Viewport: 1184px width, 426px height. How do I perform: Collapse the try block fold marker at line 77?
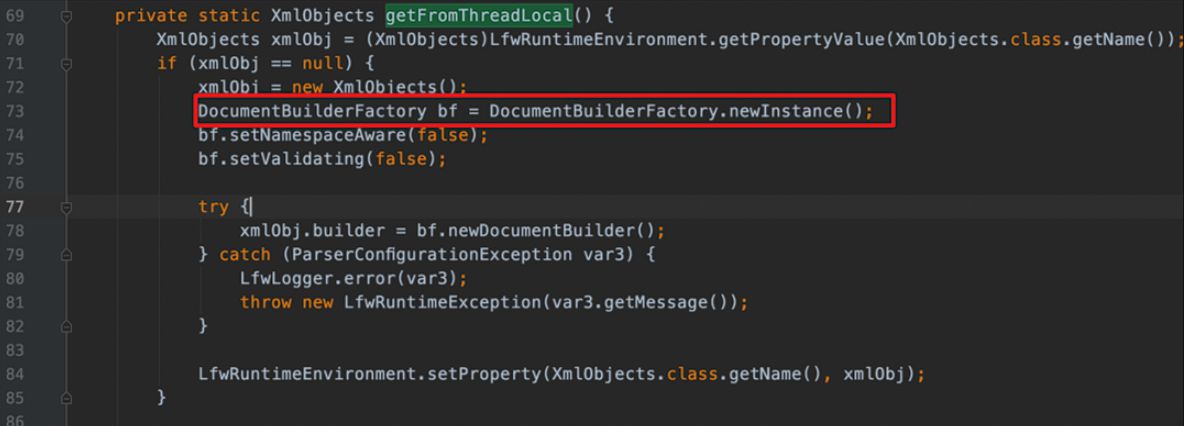point(66,207)
